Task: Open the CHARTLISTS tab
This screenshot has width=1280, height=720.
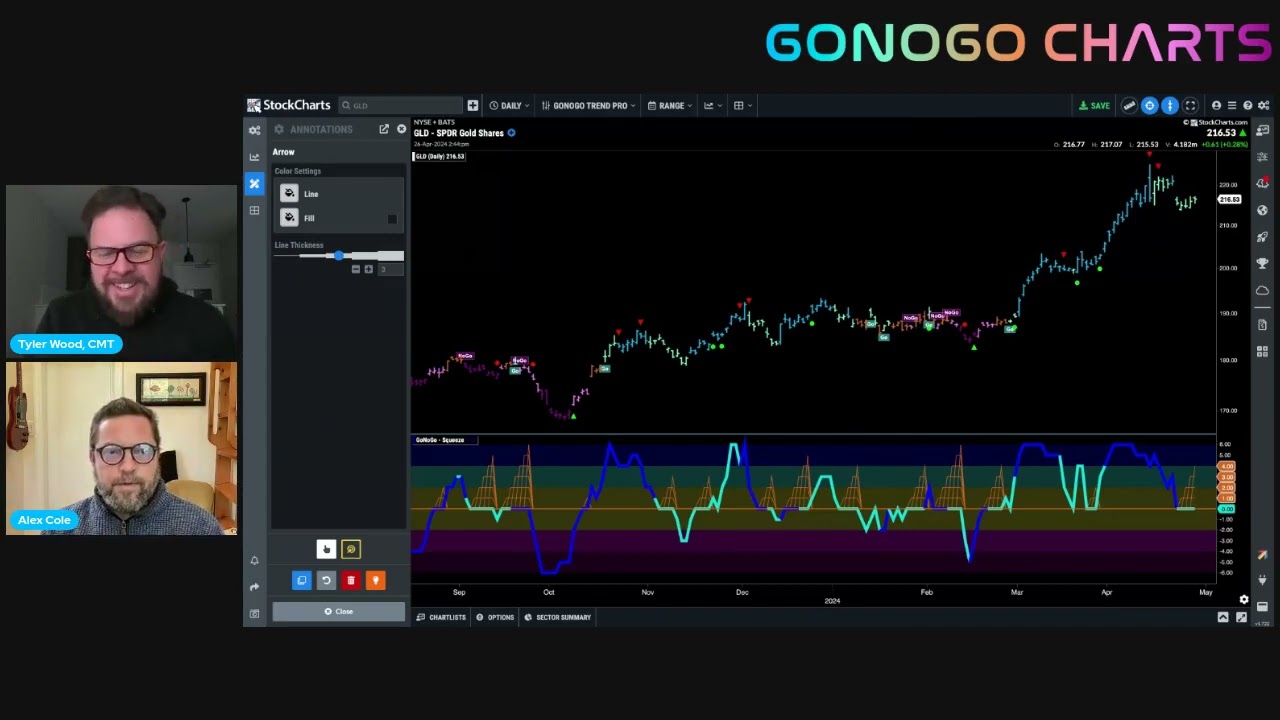Action: (441, 617)
